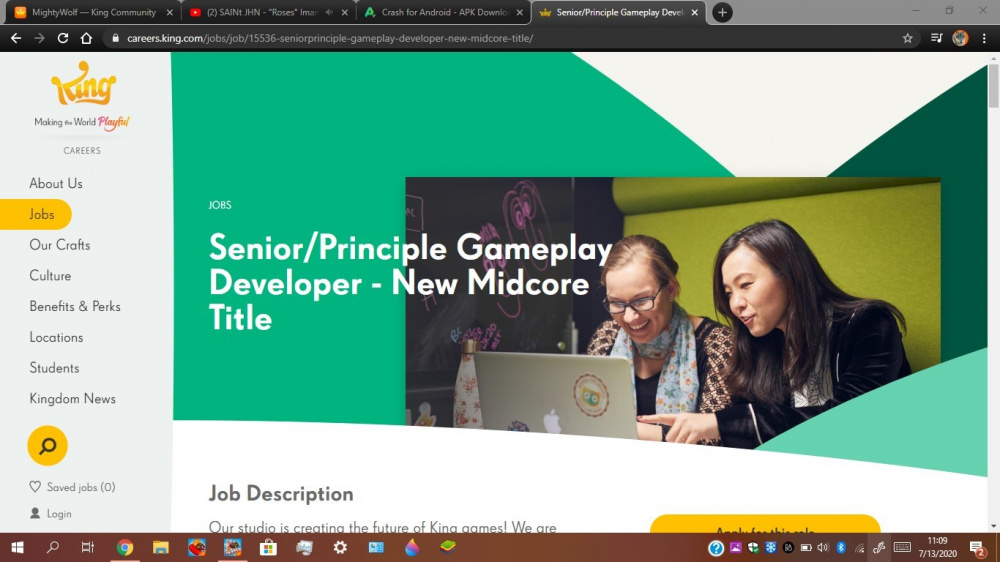
Task: Open the yellow search button in sidebar
Action: [x=47, y=445]
